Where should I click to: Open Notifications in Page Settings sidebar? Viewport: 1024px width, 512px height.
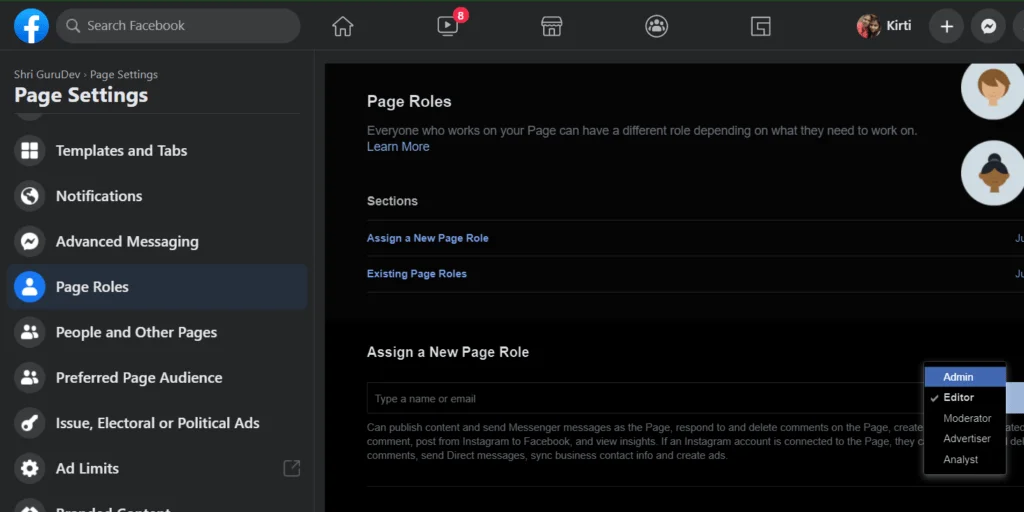point(99,196)
